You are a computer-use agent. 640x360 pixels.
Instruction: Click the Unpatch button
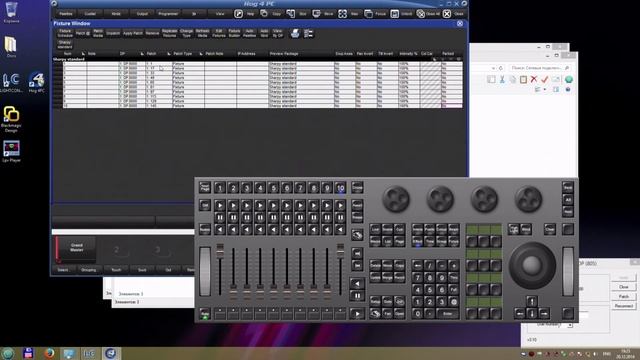pyautogui.click(x=113, y=33)
